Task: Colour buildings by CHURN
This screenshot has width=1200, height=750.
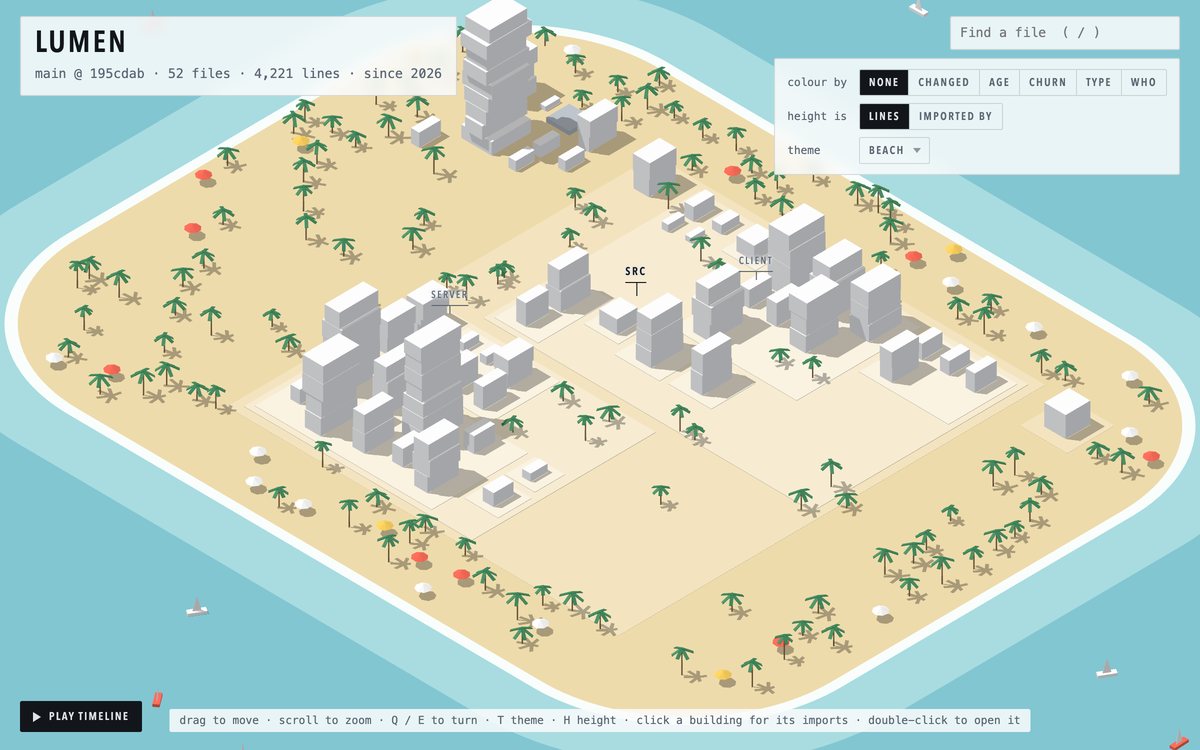Action: [x=1048, y=82]
